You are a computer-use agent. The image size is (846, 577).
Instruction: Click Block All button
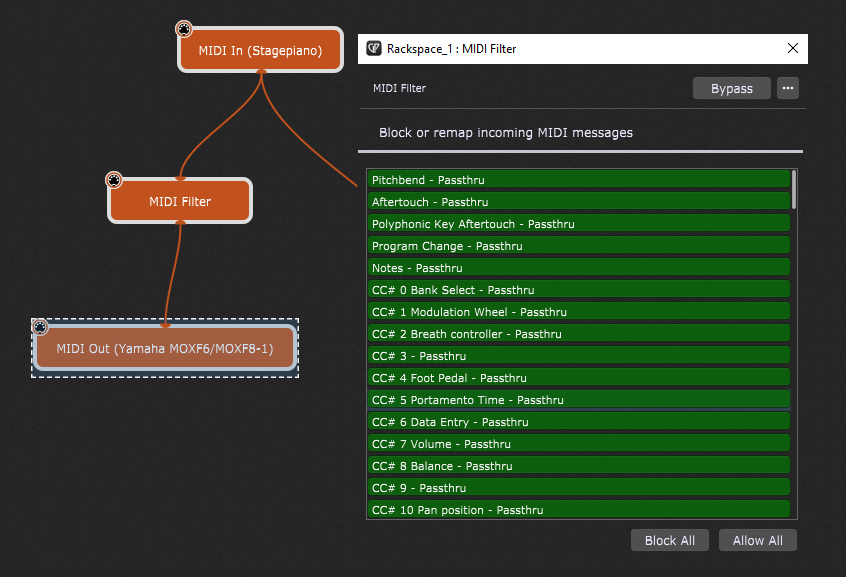click(x=670, y=540)
